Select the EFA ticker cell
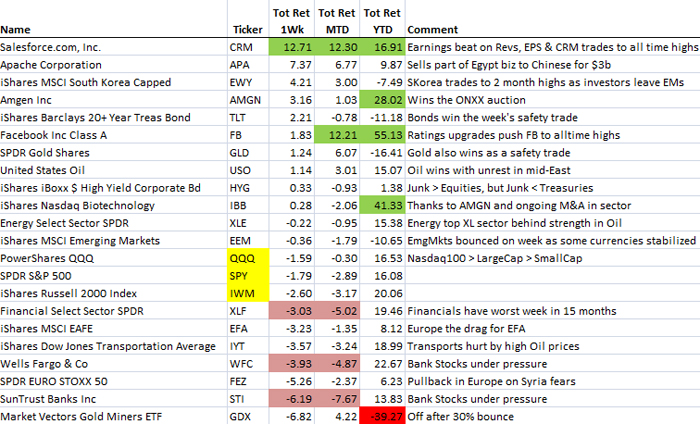 coord(248,329)
